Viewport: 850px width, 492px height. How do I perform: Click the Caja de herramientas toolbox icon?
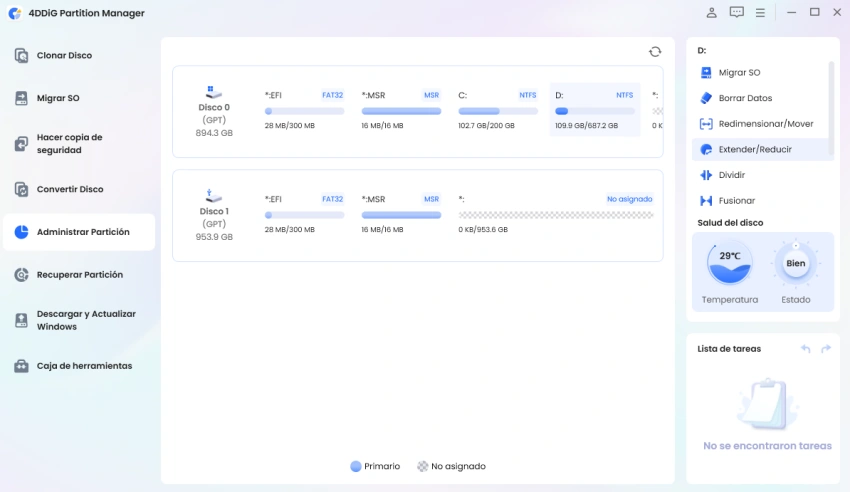[x=21, y=366]
